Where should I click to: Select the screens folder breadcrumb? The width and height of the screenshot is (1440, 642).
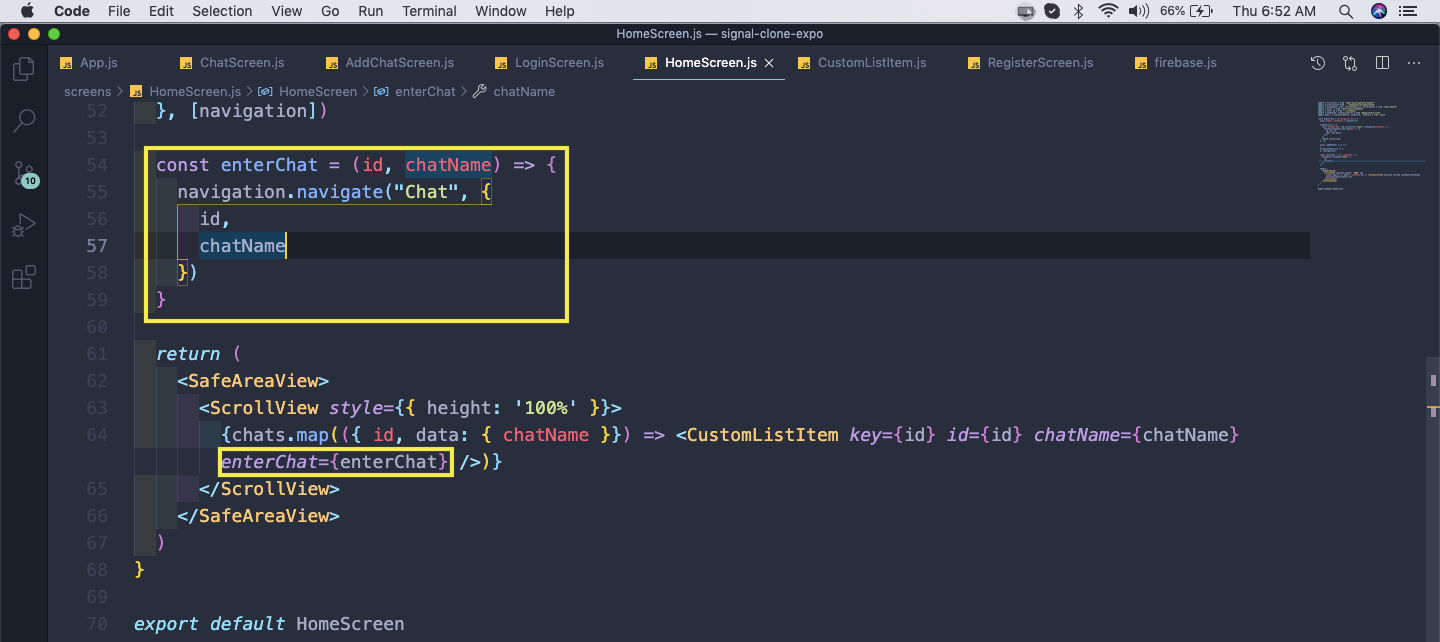[88, 91]
